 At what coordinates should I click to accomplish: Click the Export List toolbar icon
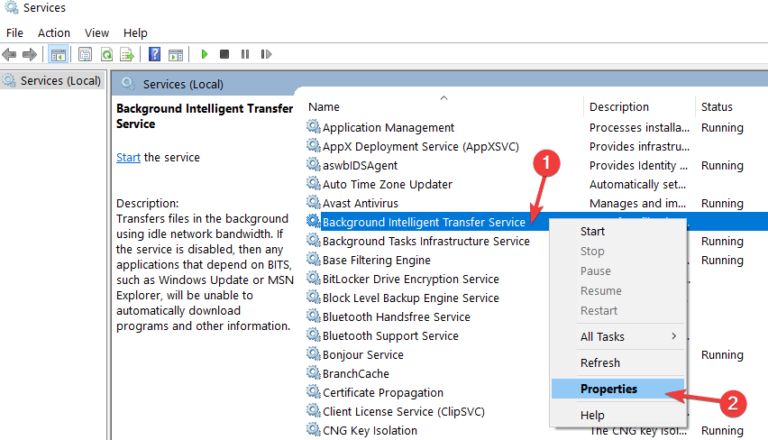127,54
